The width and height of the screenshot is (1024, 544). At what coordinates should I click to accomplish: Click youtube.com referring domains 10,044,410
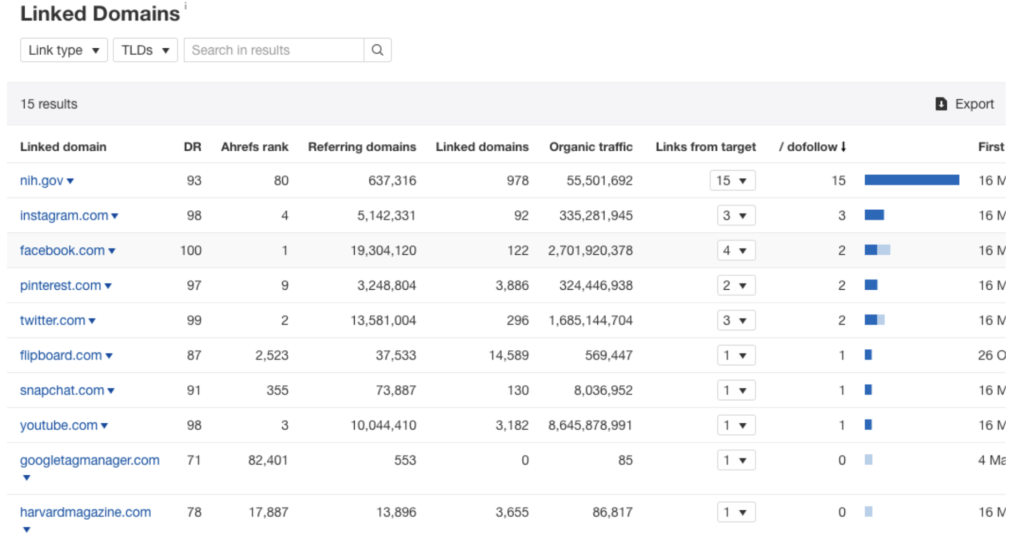point(383,425)
